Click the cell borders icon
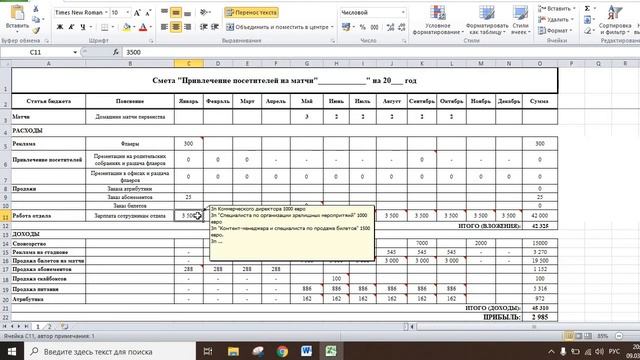The height and width of the screenshot is (360, 640). [104, 27]
